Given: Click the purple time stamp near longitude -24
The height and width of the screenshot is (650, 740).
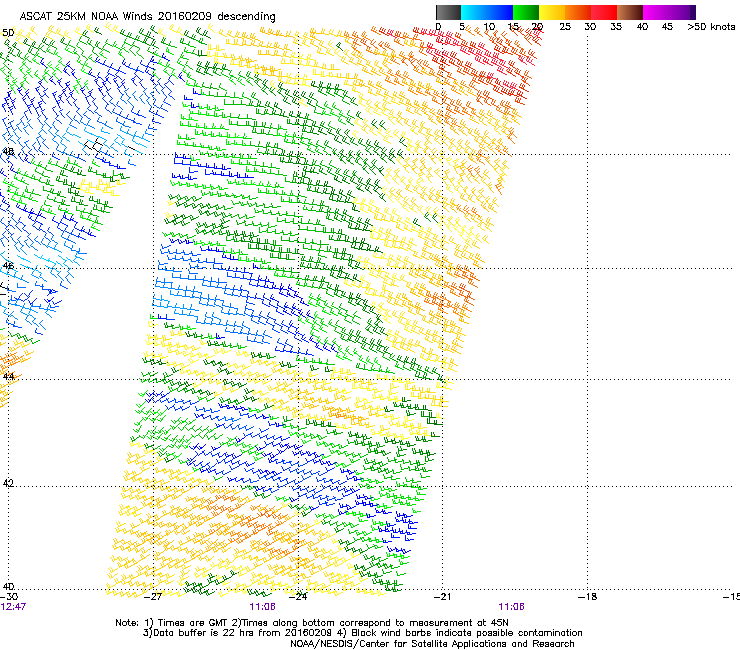Looking at the screenshot, I should [x=262, y=607].
